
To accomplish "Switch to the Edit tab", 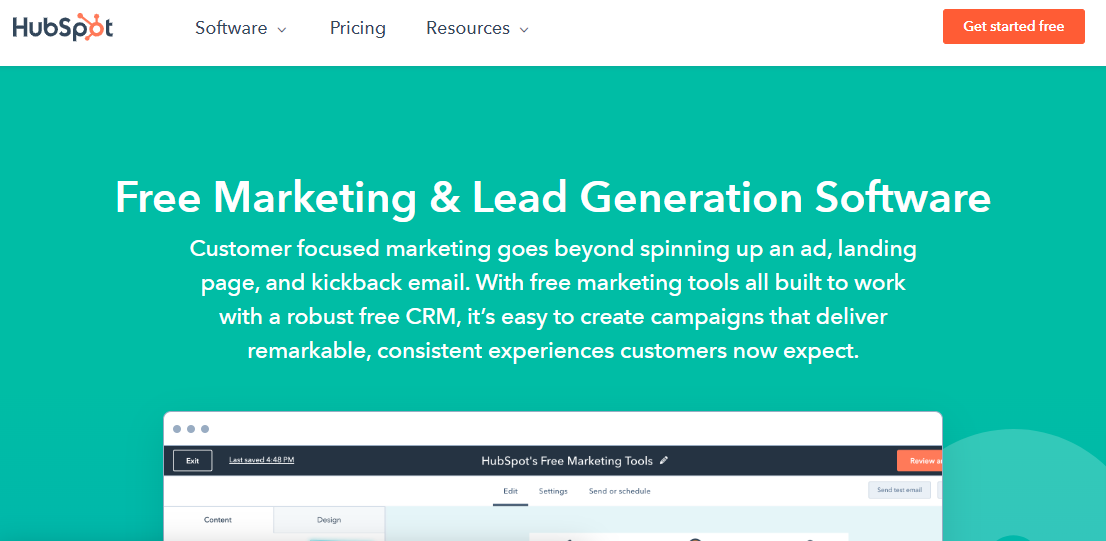I will pos(510,491).
